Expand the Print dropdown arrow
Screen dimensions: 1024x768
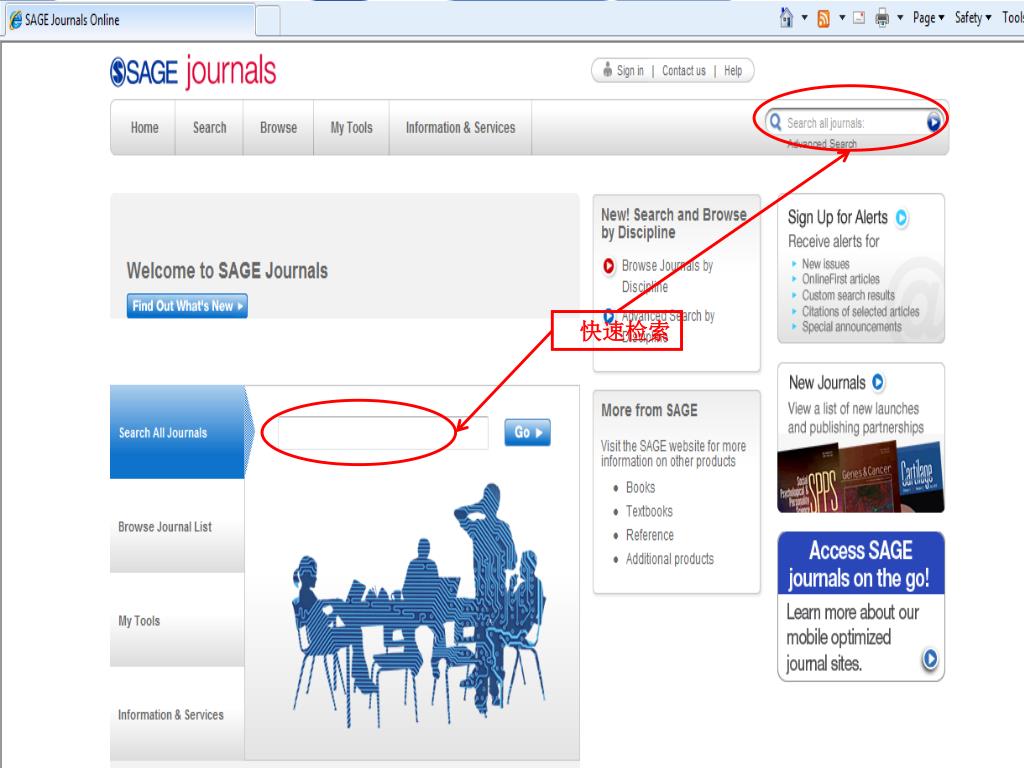point(900,18)
